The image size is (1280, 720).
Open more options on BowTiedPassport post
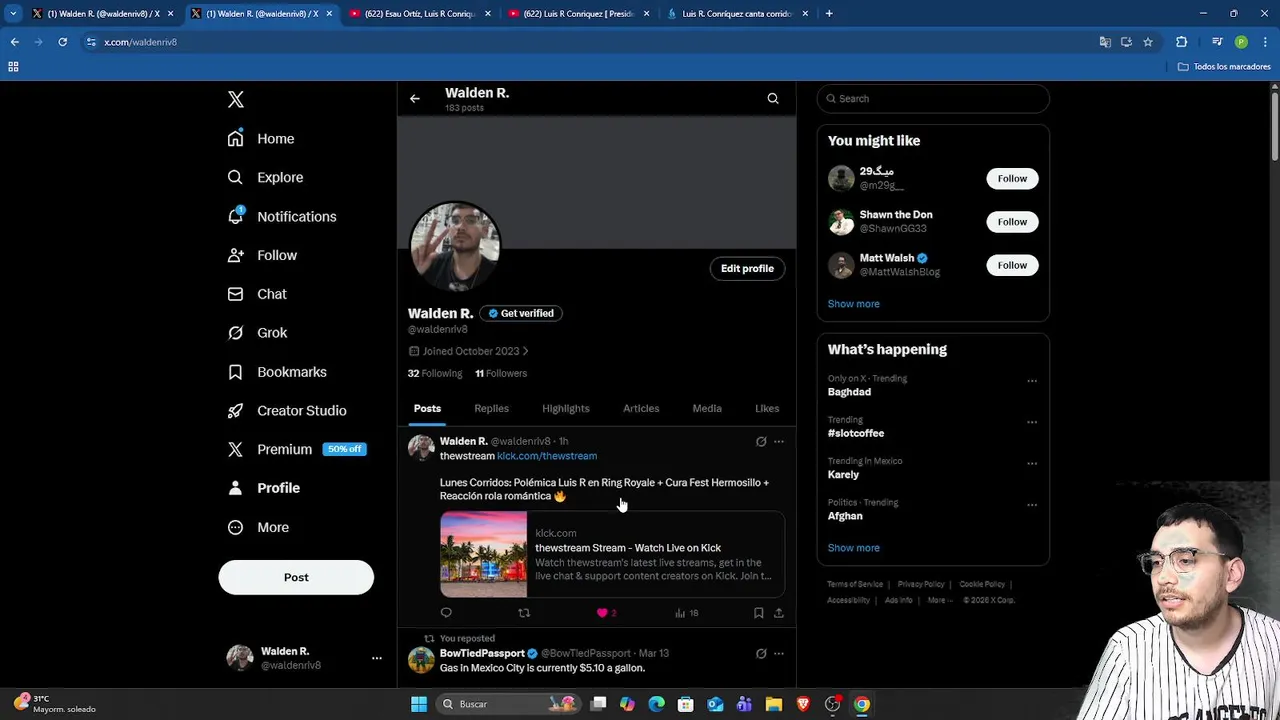779,653
